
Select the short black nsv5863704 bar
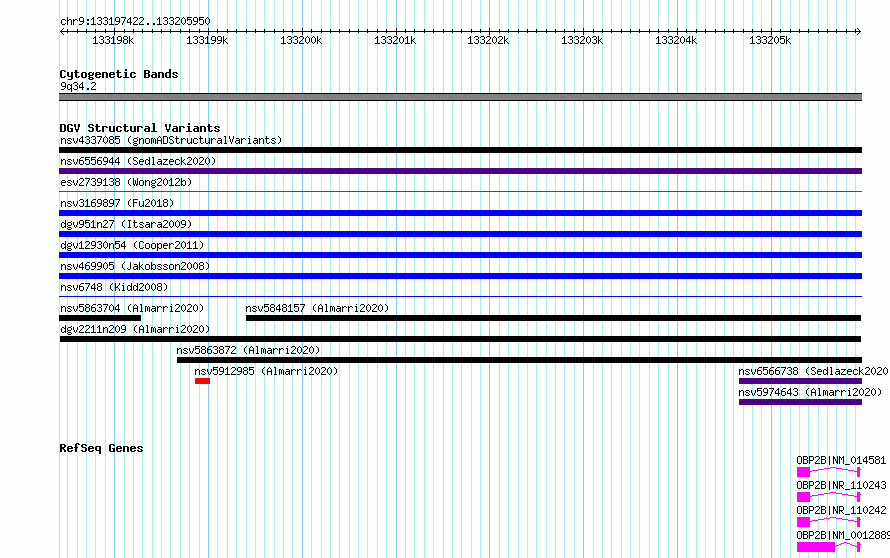coord(100,318)
